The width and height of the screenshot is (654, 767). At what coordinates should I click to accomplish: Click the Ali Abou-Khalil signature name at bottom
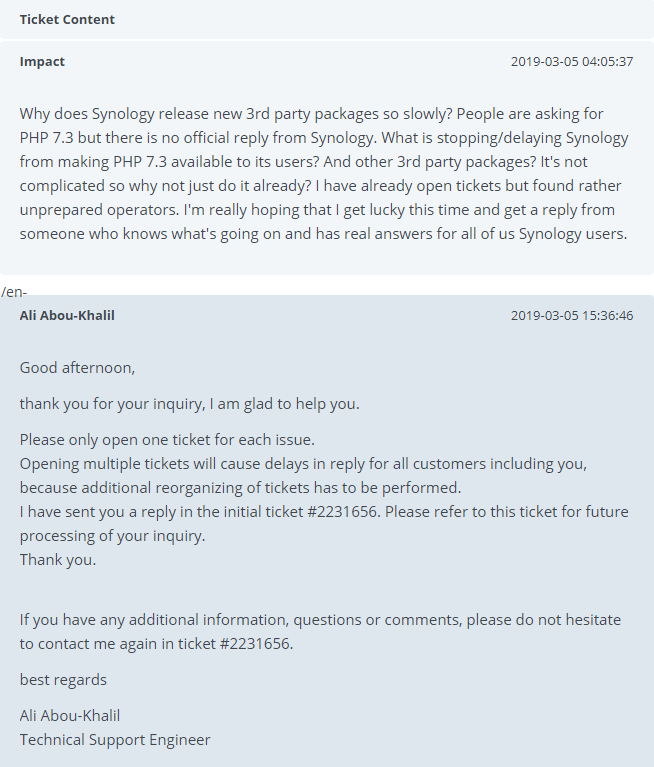click(x=69, y=716)
